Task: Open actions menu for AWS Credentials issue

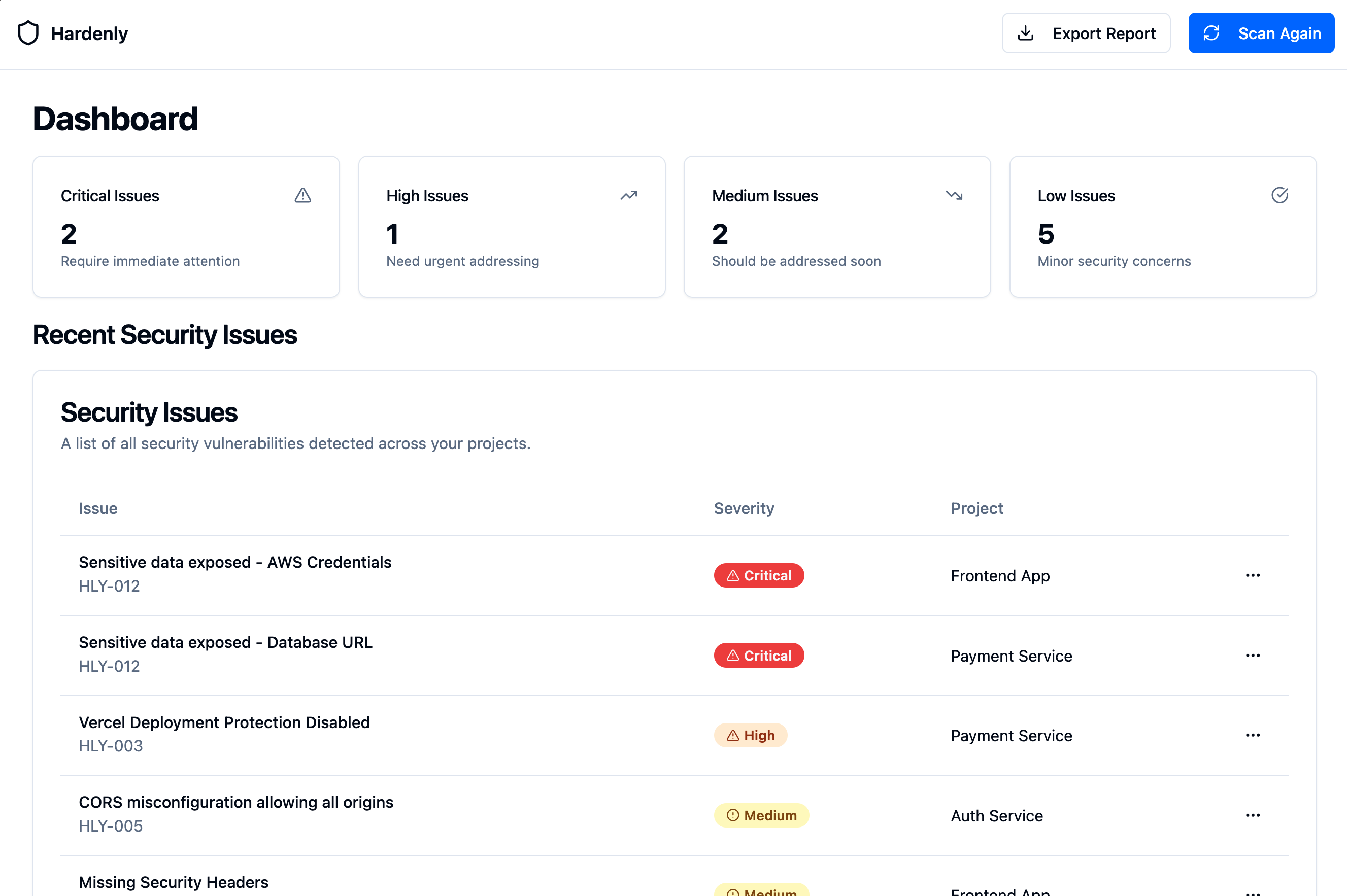Action: 1252,575
